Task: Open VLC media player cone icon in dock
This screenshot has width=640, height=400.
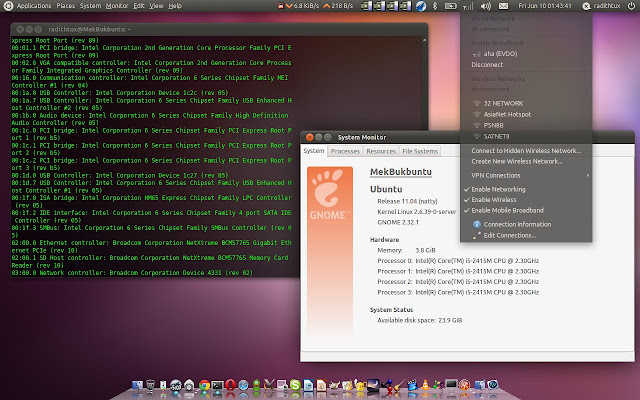Action: coord(425,385)
